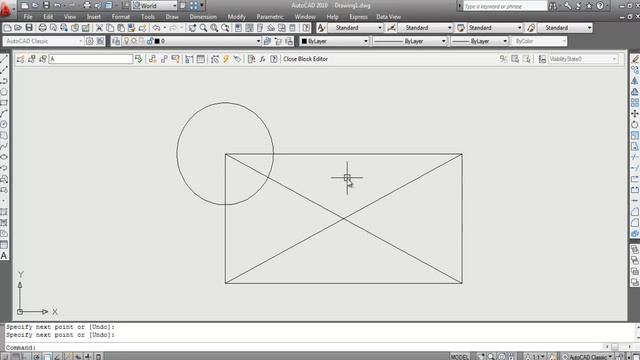Toggle the layer freeze sun icon

(134, 41)
